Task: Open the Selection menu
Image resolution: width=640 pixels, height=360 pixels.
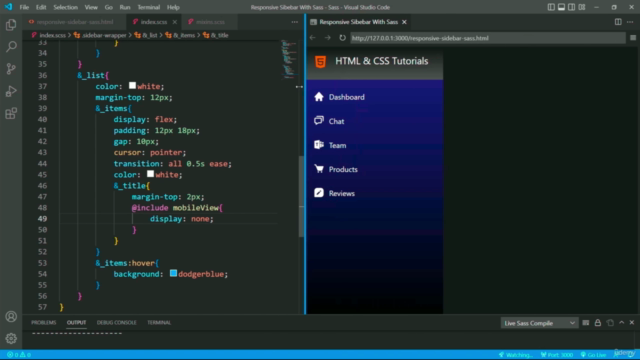Action: click(x=65, y=7)
